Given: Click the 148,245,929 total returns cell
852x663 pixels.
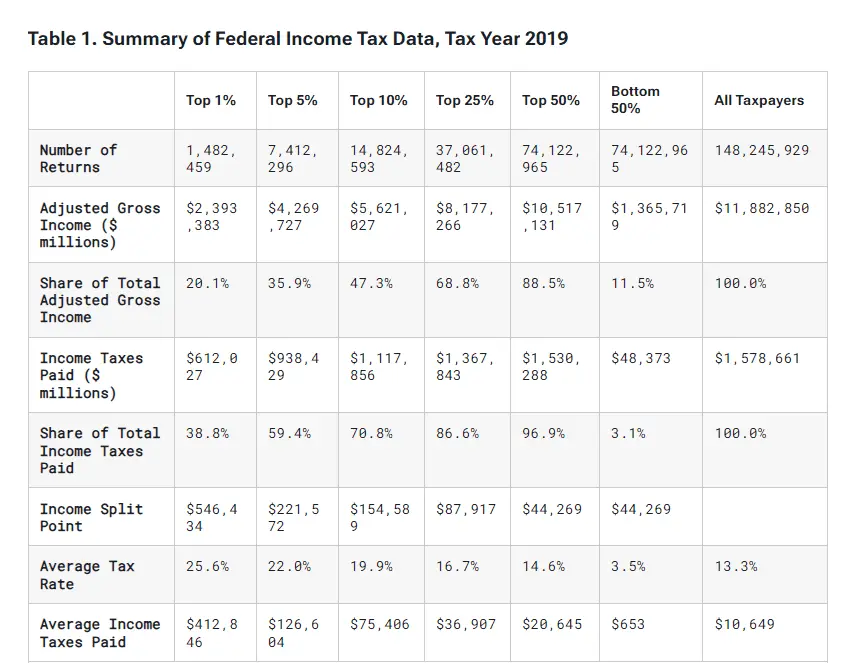Looking at the screenshot, I should 762,150.
